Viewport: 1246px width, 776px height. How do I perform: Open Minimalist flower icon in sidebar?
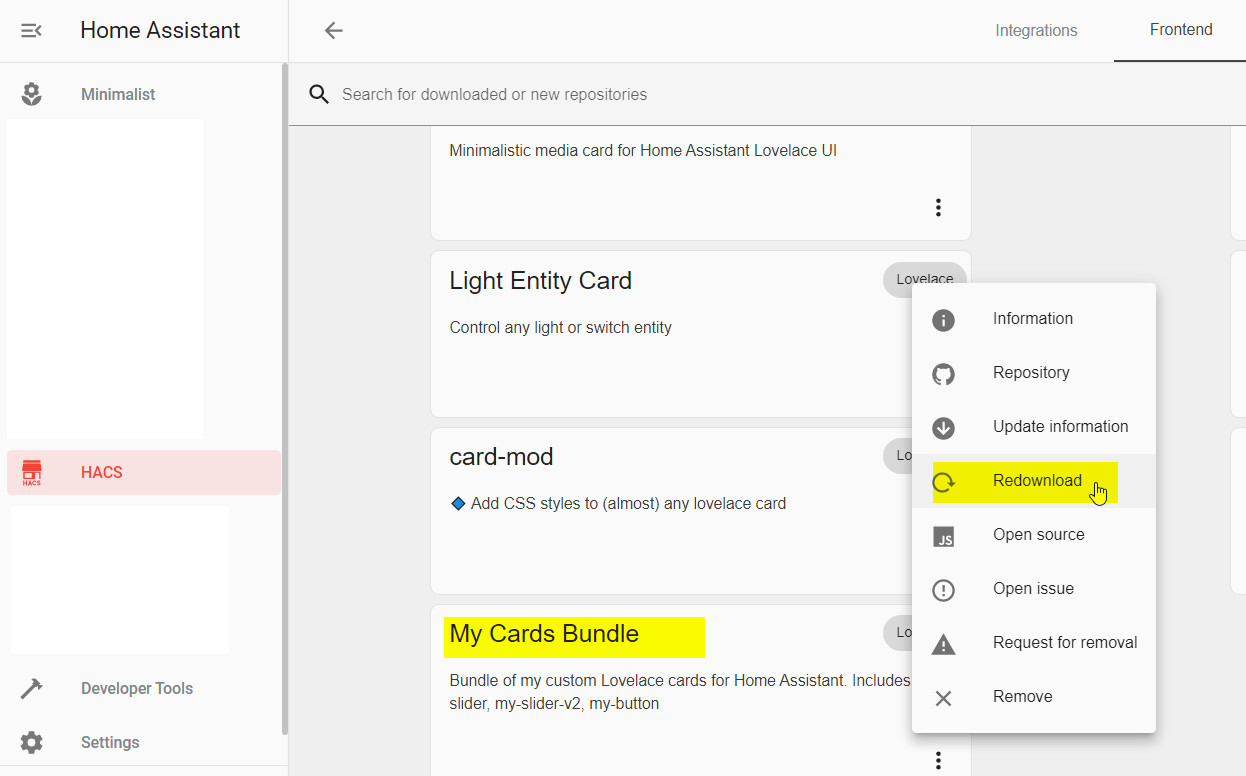point(32,94)
